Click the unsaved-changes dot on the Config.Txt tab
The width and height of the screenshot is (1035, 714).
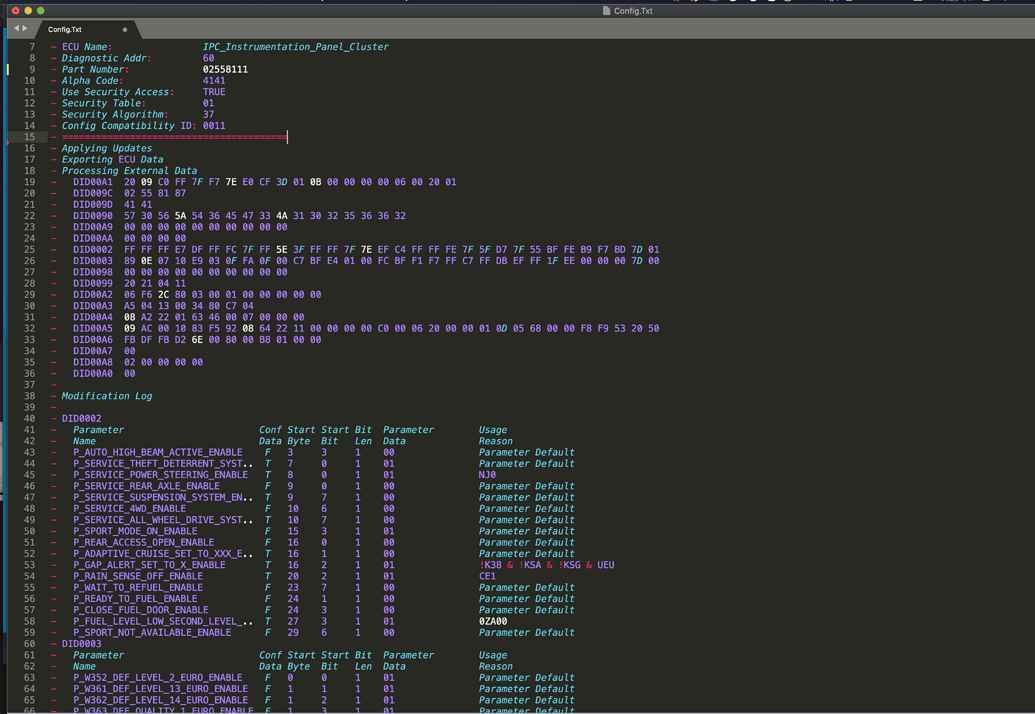point(126,30)
